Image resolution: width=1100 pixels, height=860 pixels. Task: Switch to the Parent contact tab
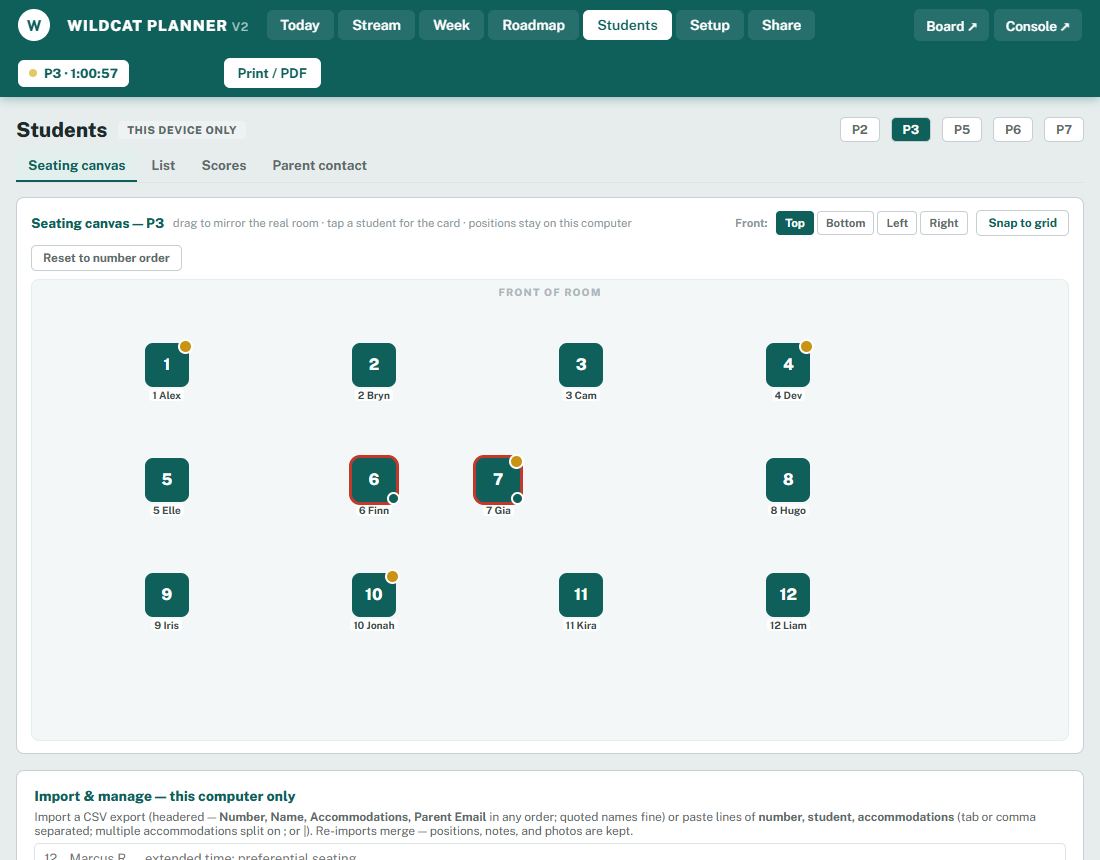pyautogui.click(x=320, y=166)
